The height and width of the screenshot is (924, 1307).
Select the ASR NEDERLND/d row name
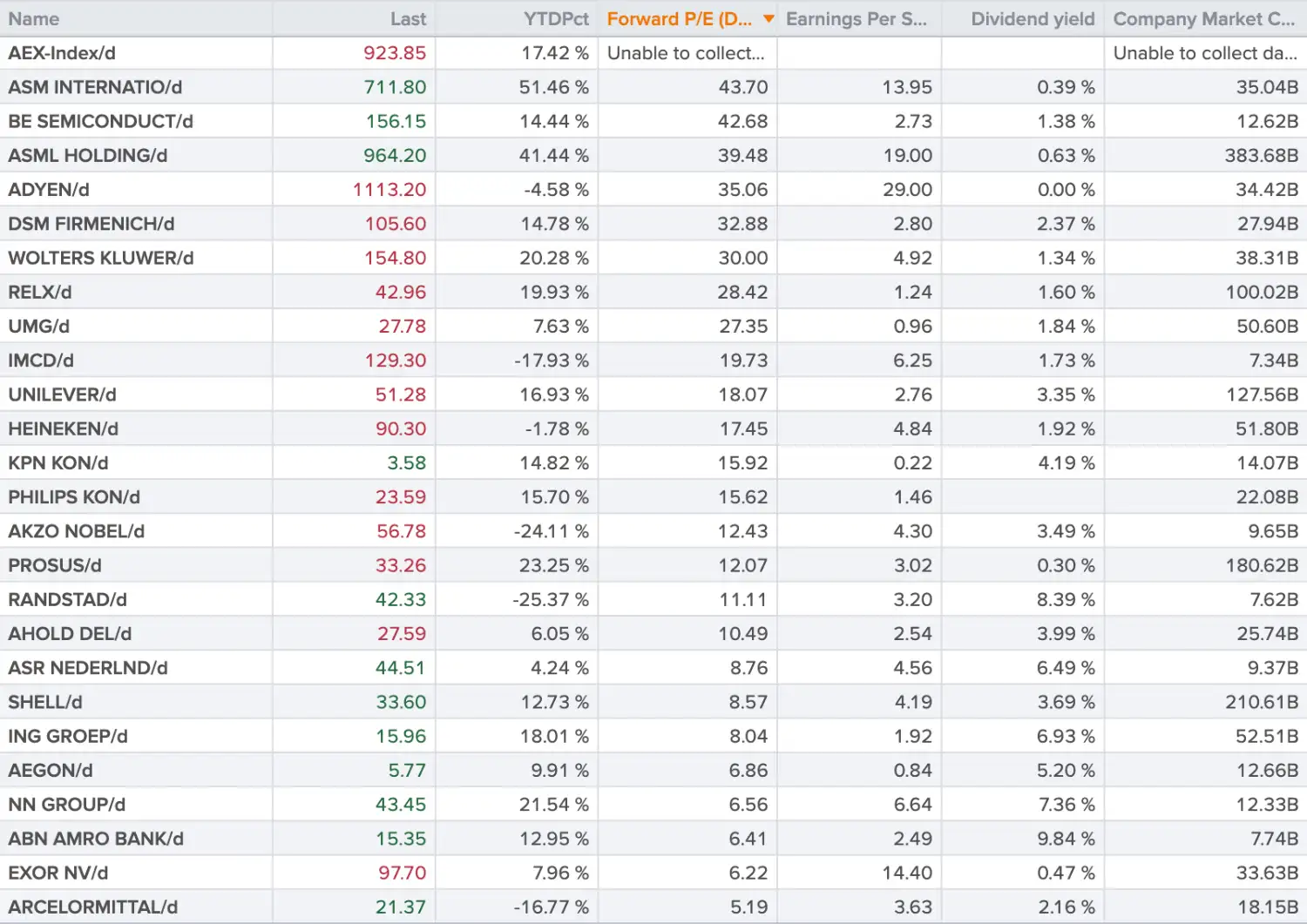[88, 668]
